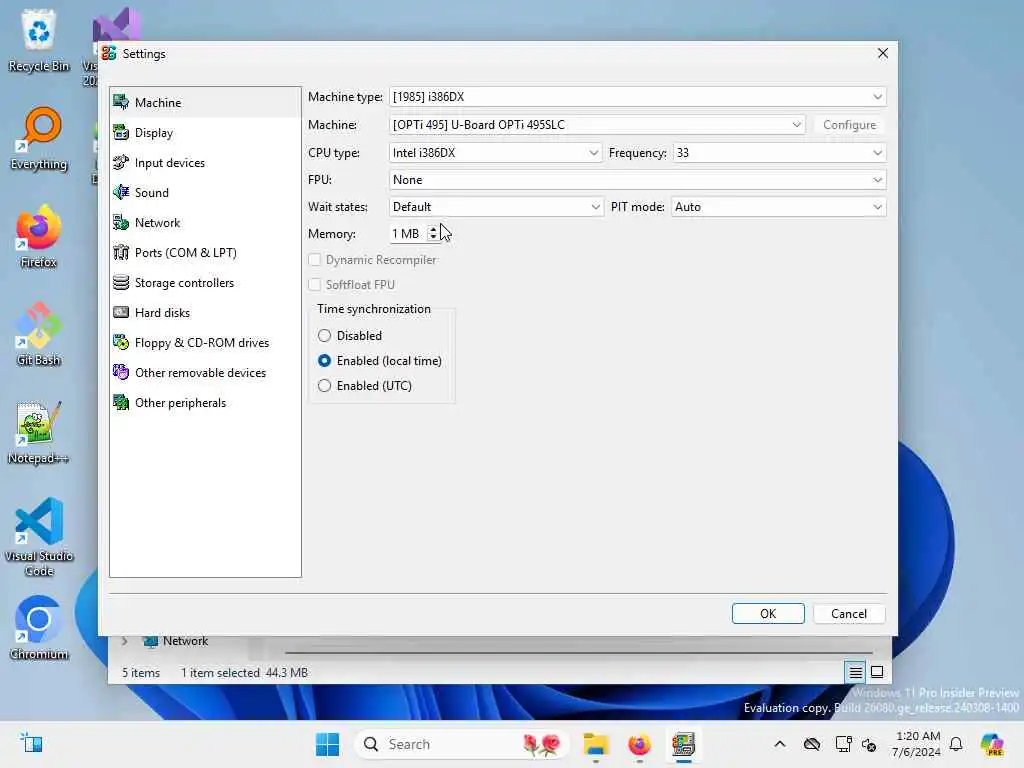Open the Other peripherals category
The height and width of the screenshot is (768, 1024).
(205, 403)
